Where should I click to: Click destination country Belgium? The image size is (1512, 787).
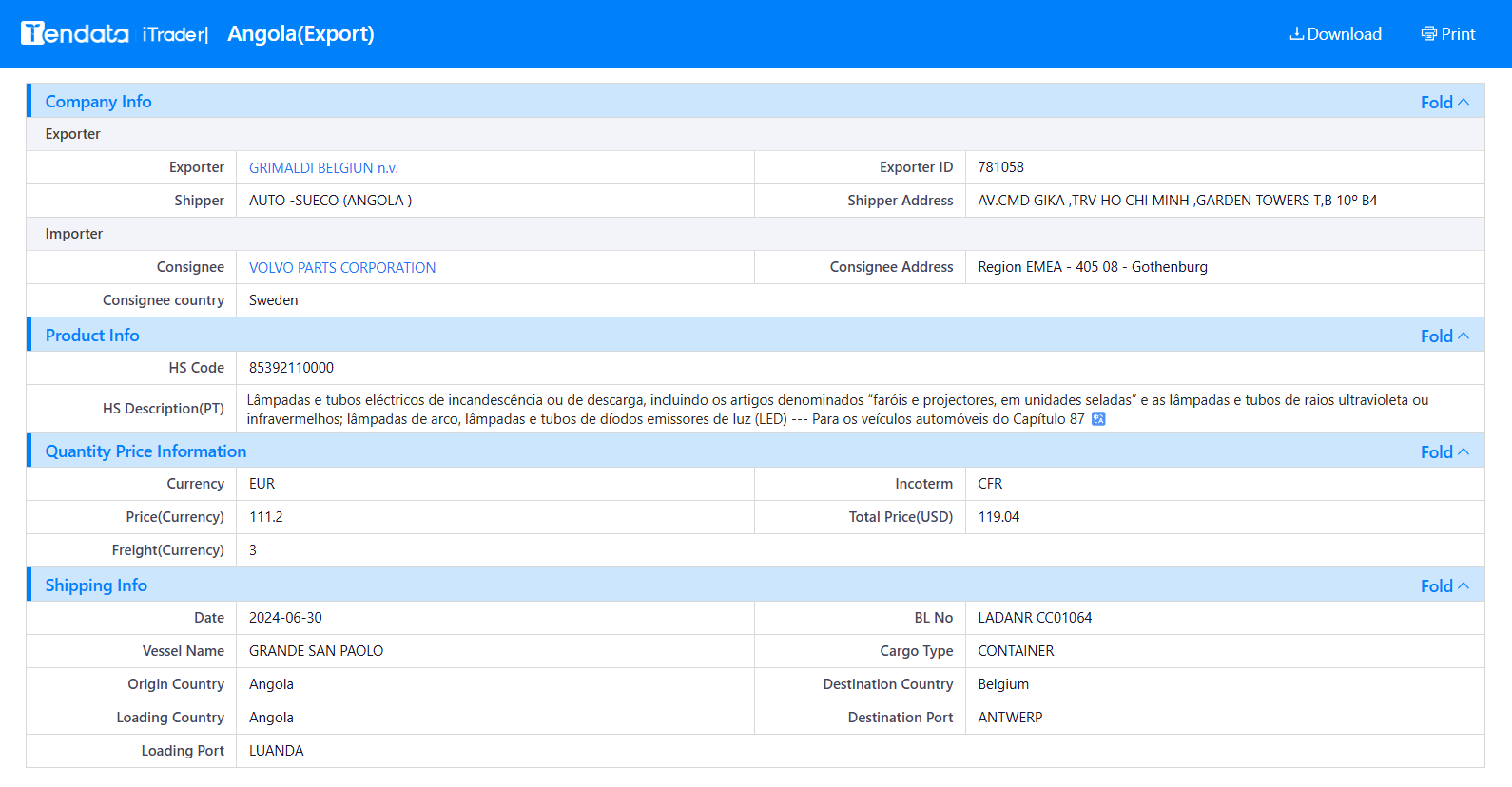point(1003,684)
